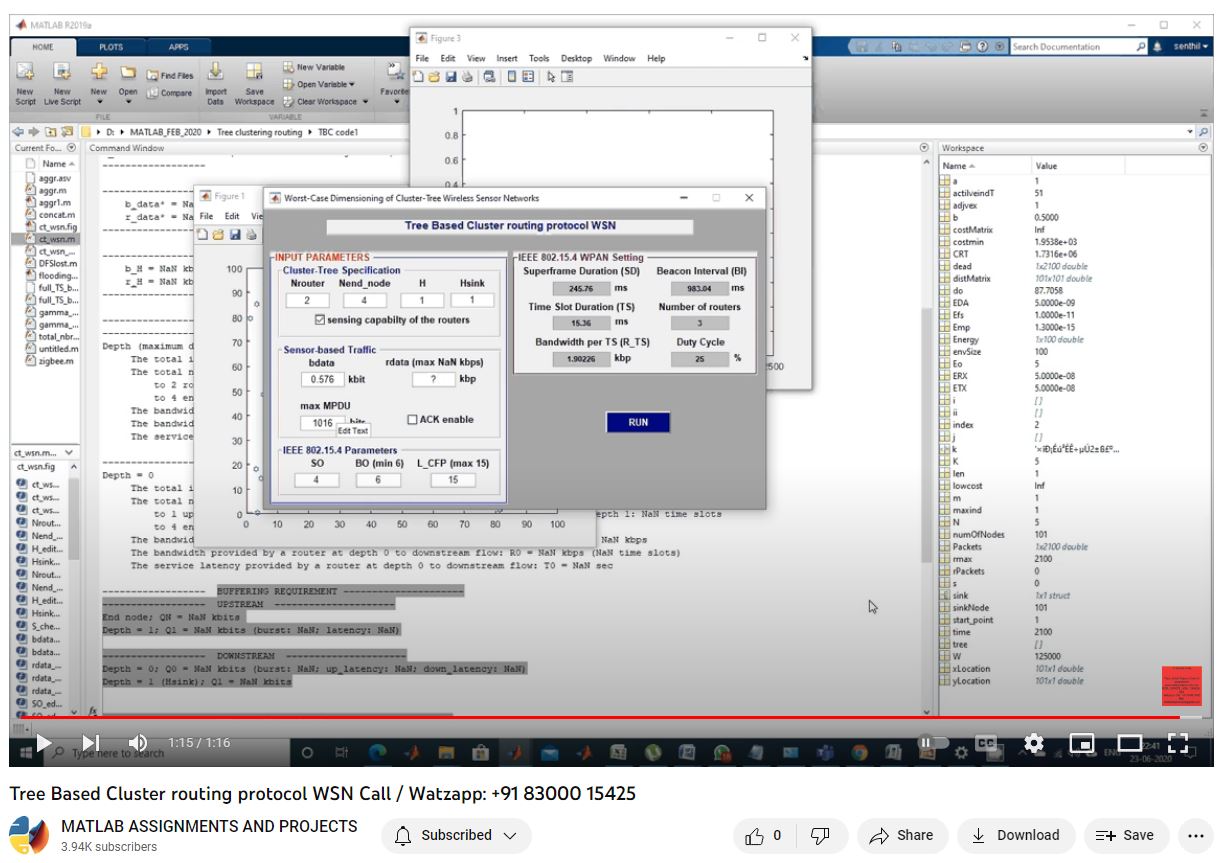Toggle sensing capability of the routers checkbox

pyautogui.click(x=320, y=320)
